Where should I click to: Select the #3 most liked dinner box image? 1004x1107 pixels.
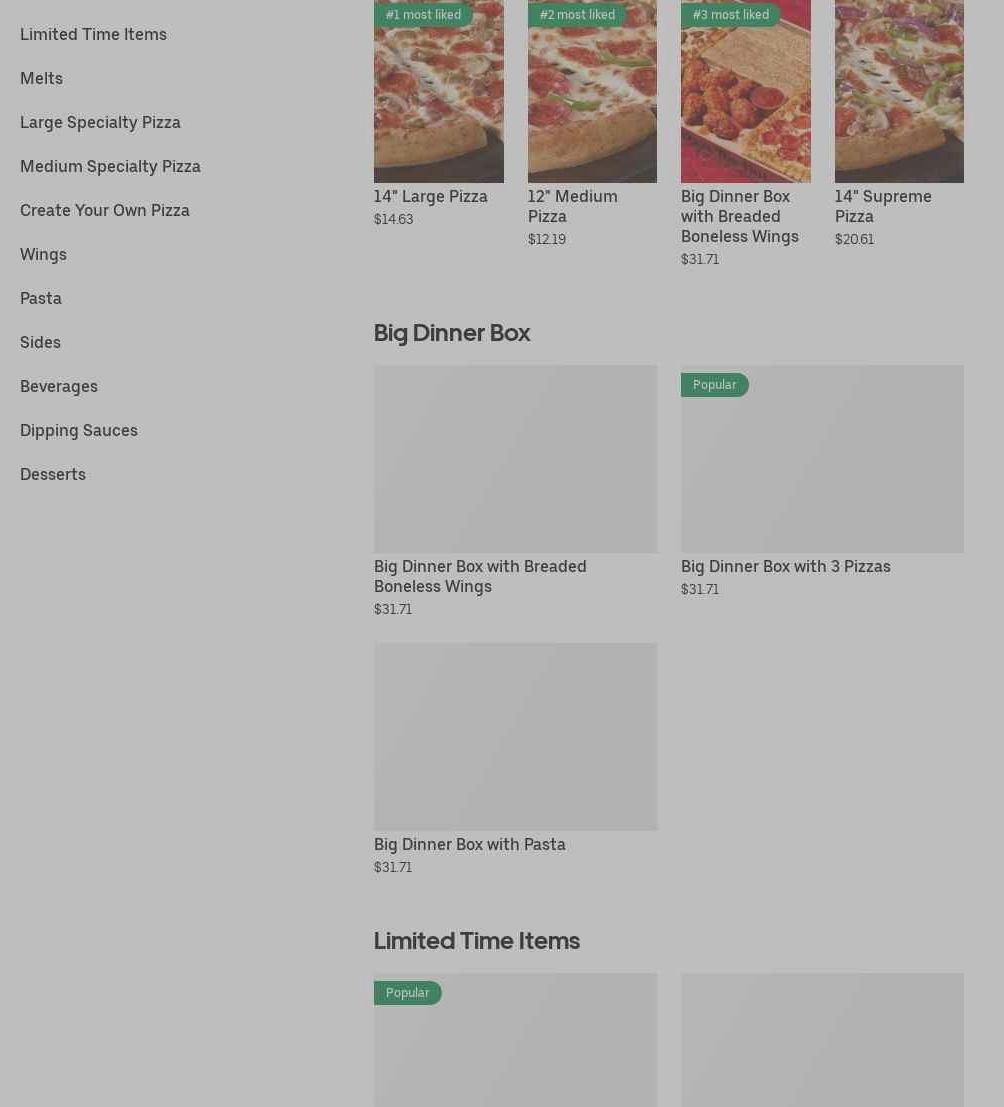(x=745, y=100)
